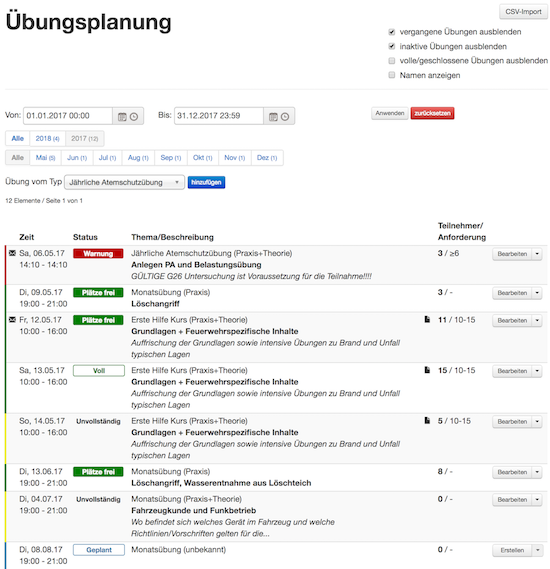550x569 pixels.
Task: Filter by month 'Dez (1)'
Action: click(267, 157)
